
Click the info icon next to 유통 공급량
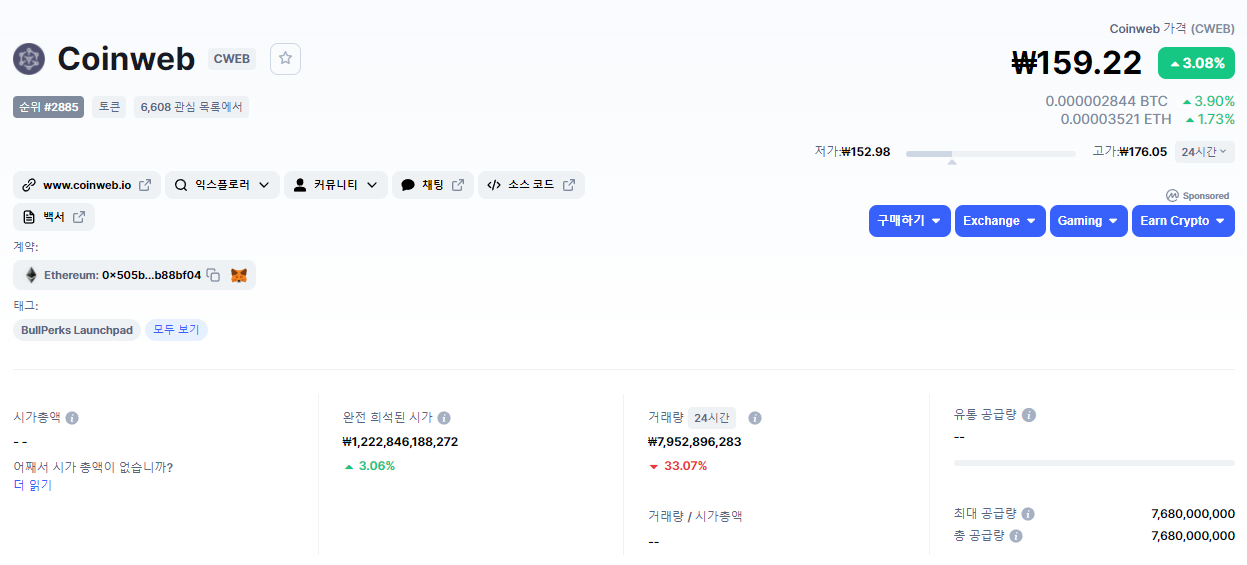(1029, 415)
